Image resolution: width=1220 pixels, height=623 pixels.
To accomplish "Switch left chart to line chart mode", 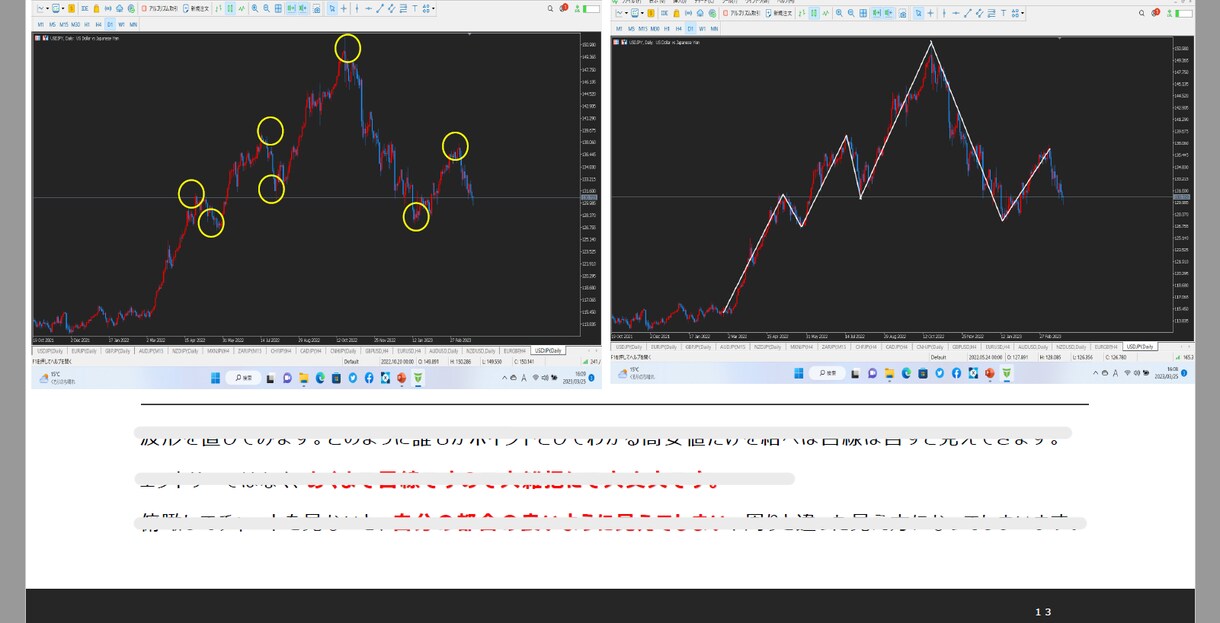I will [x=243, y=9].
